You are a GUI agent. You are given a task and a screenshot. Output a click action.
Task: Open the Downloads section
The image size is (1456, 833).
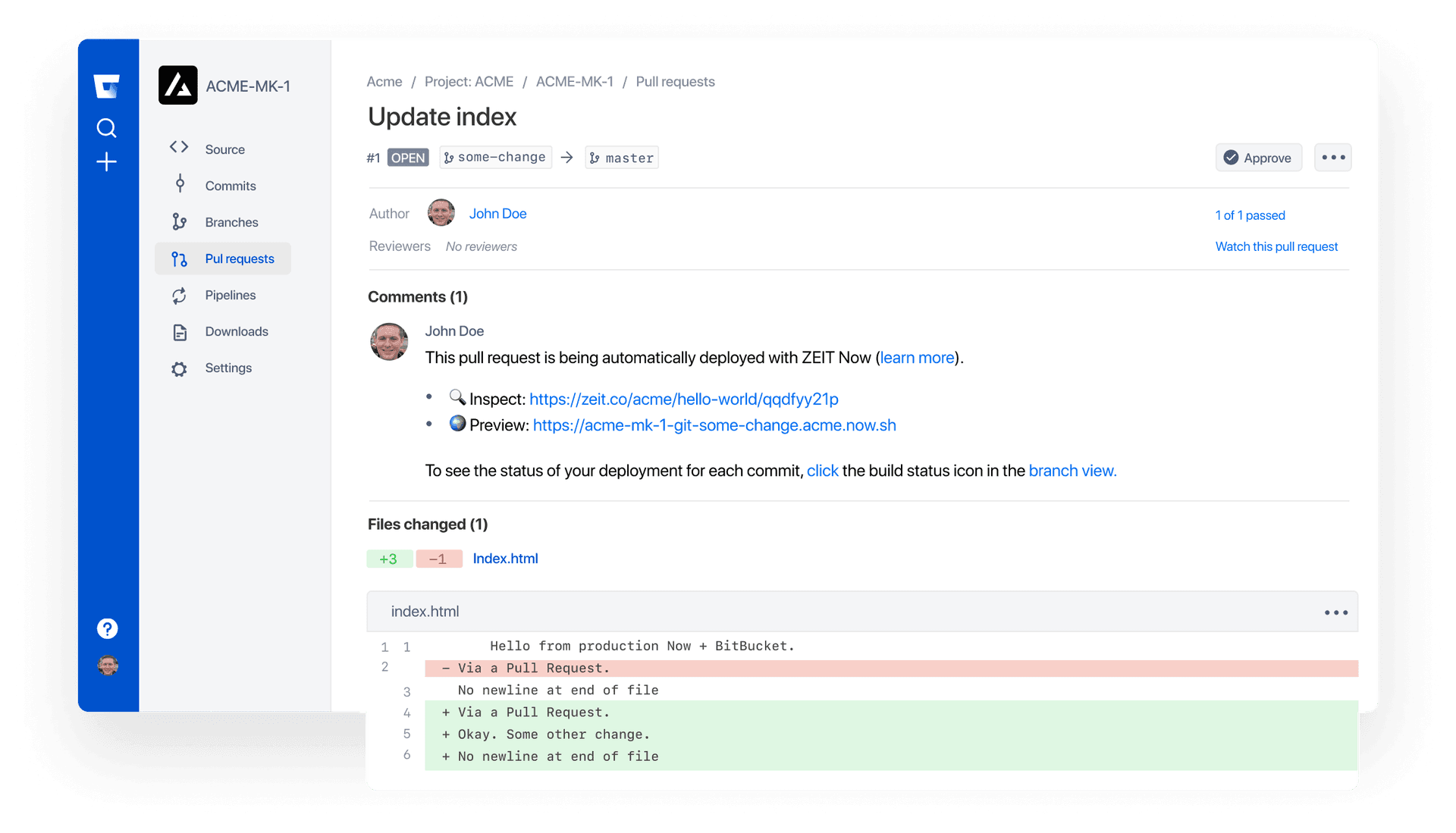point(237,331)
